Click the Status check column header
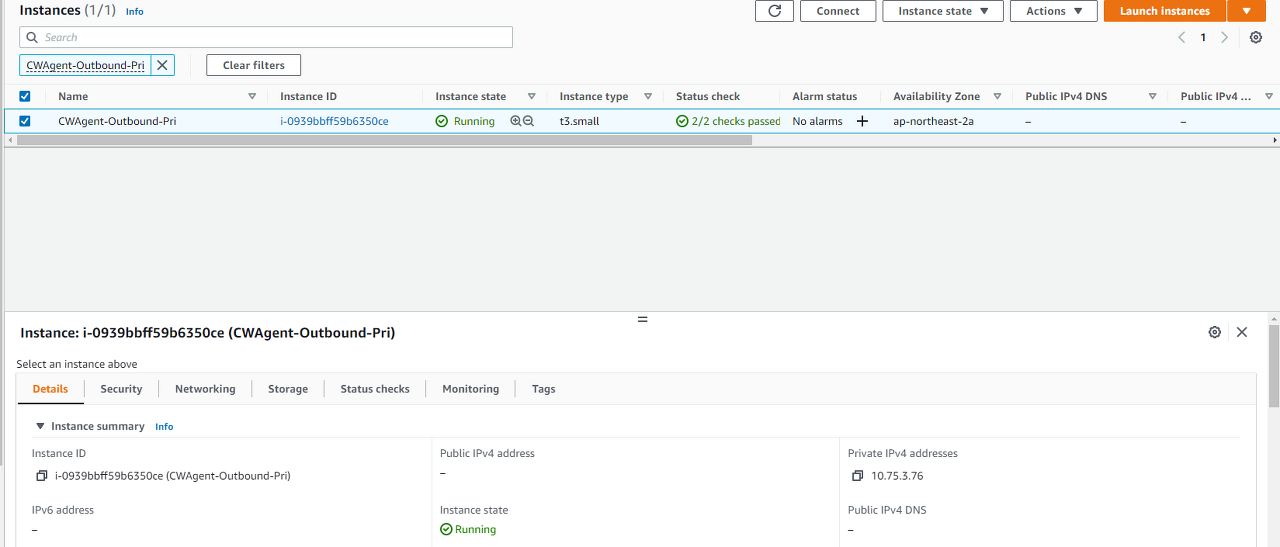 click(708, 96)
